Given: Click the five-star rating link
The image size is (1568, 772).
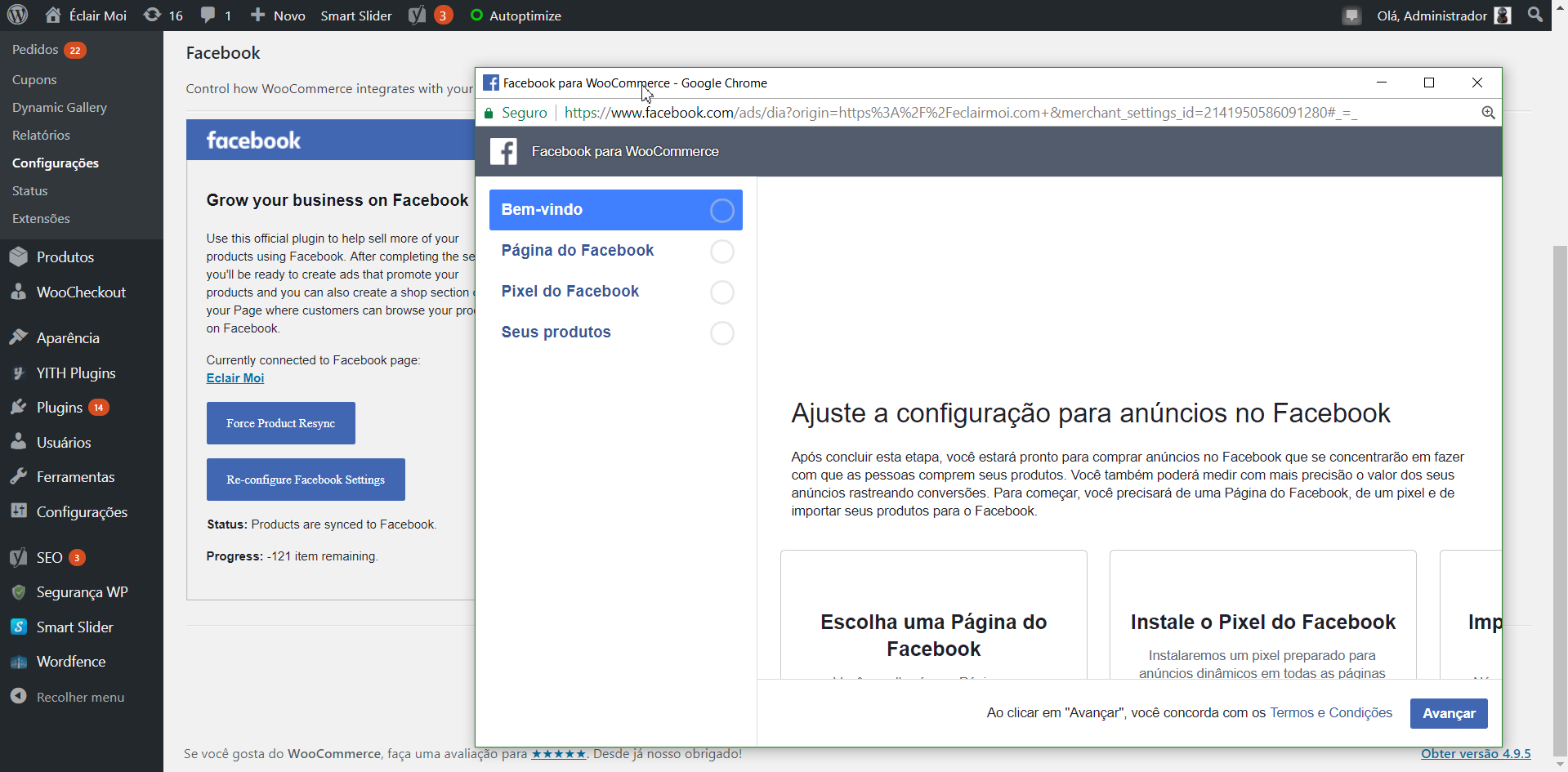Looking at the screenshot, I should [559, 754].
